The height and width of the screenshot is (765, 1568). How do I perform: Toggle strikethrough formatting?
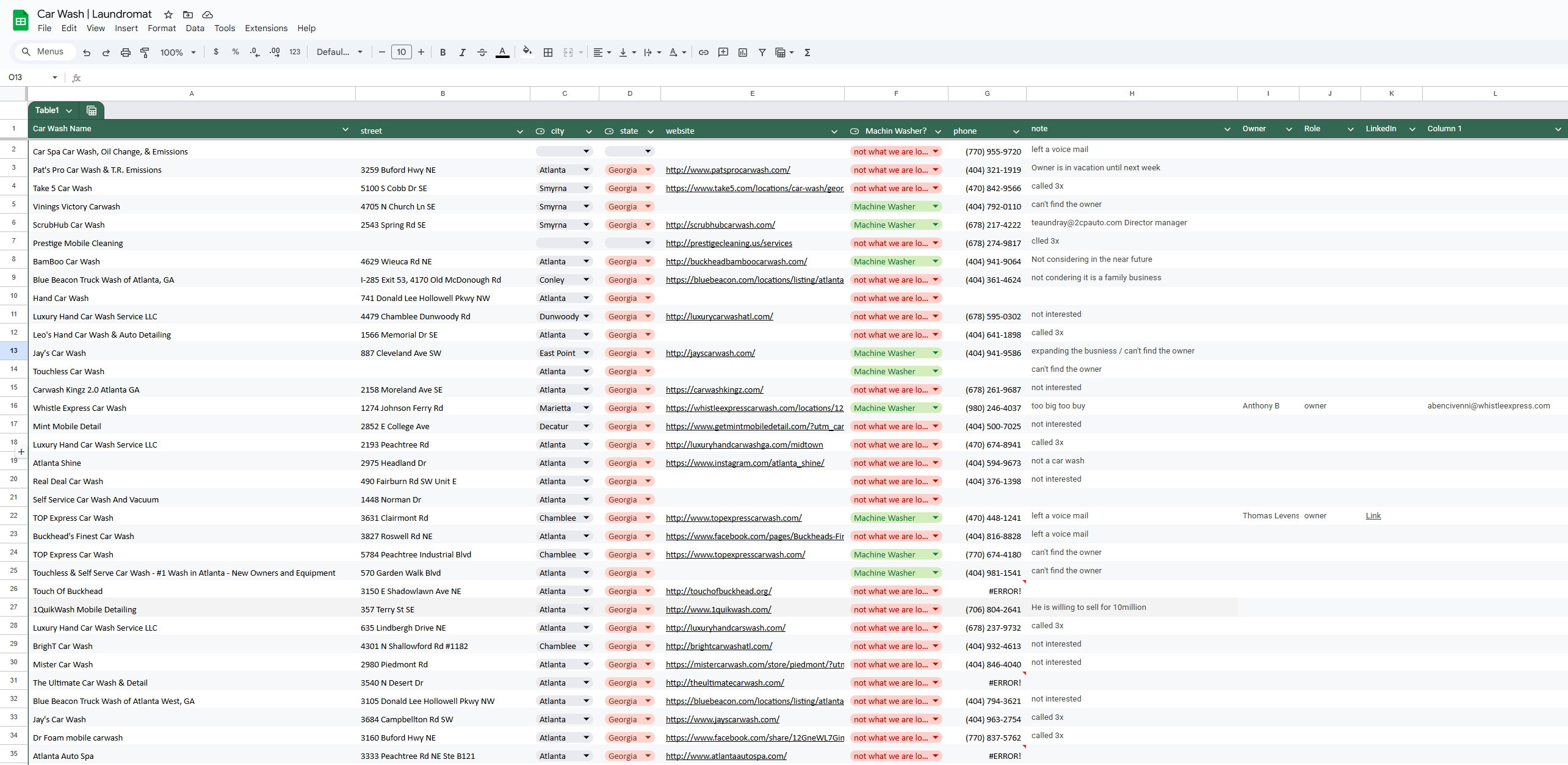click(482, 53)
